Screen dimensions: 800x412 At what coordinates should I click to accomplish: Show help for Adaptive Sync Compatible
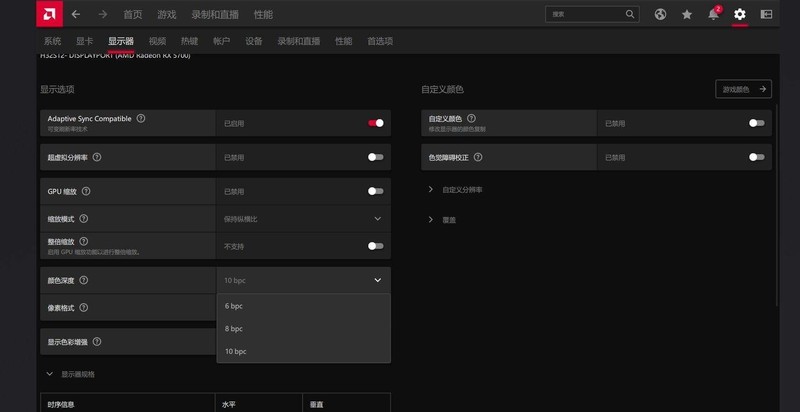[141, 118]
